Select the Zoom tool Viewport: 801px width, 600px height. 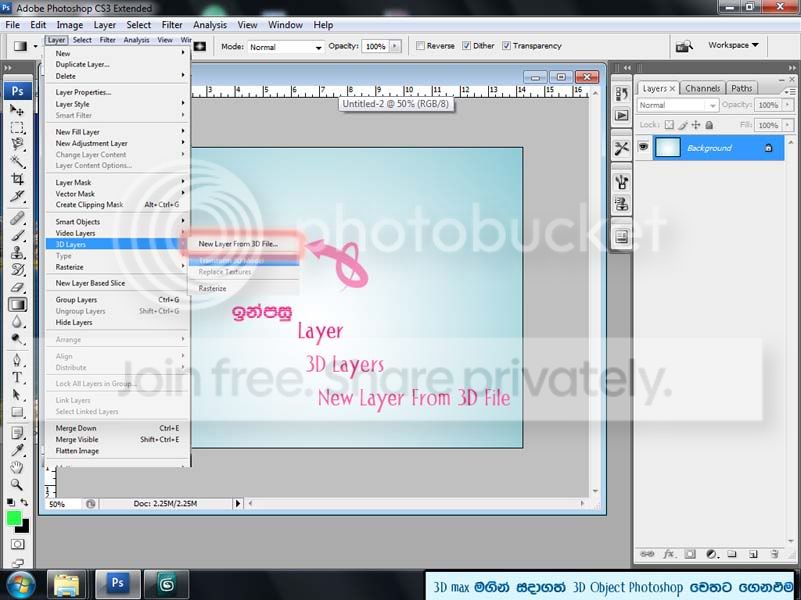tap(17, 485)
